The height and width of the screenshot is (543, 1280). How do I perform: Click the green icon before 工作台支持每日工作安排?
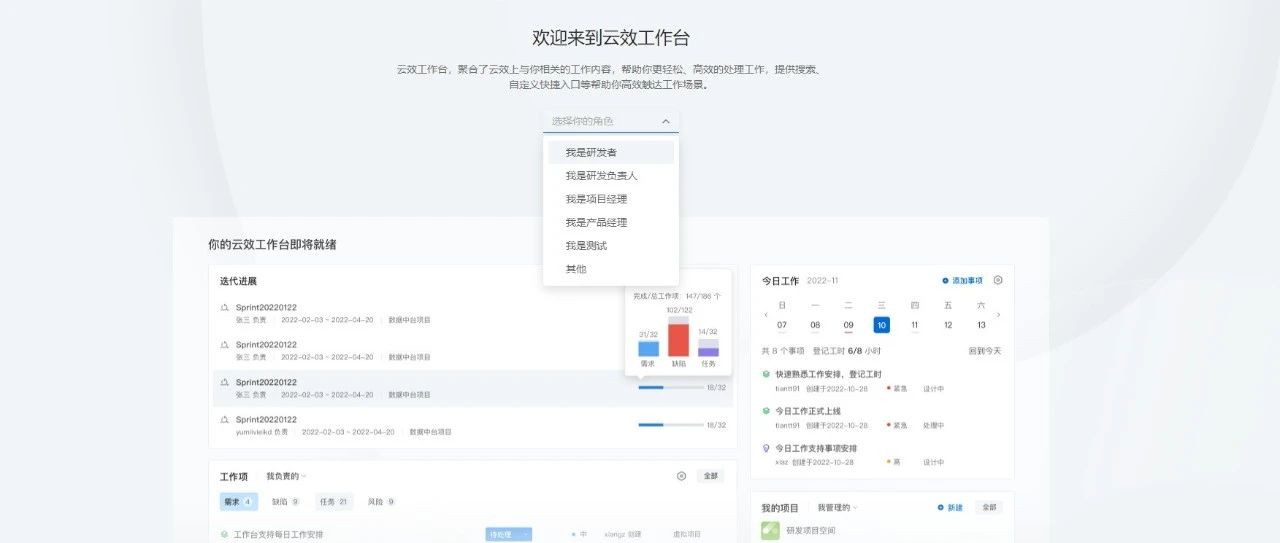[x=224, y=534]
